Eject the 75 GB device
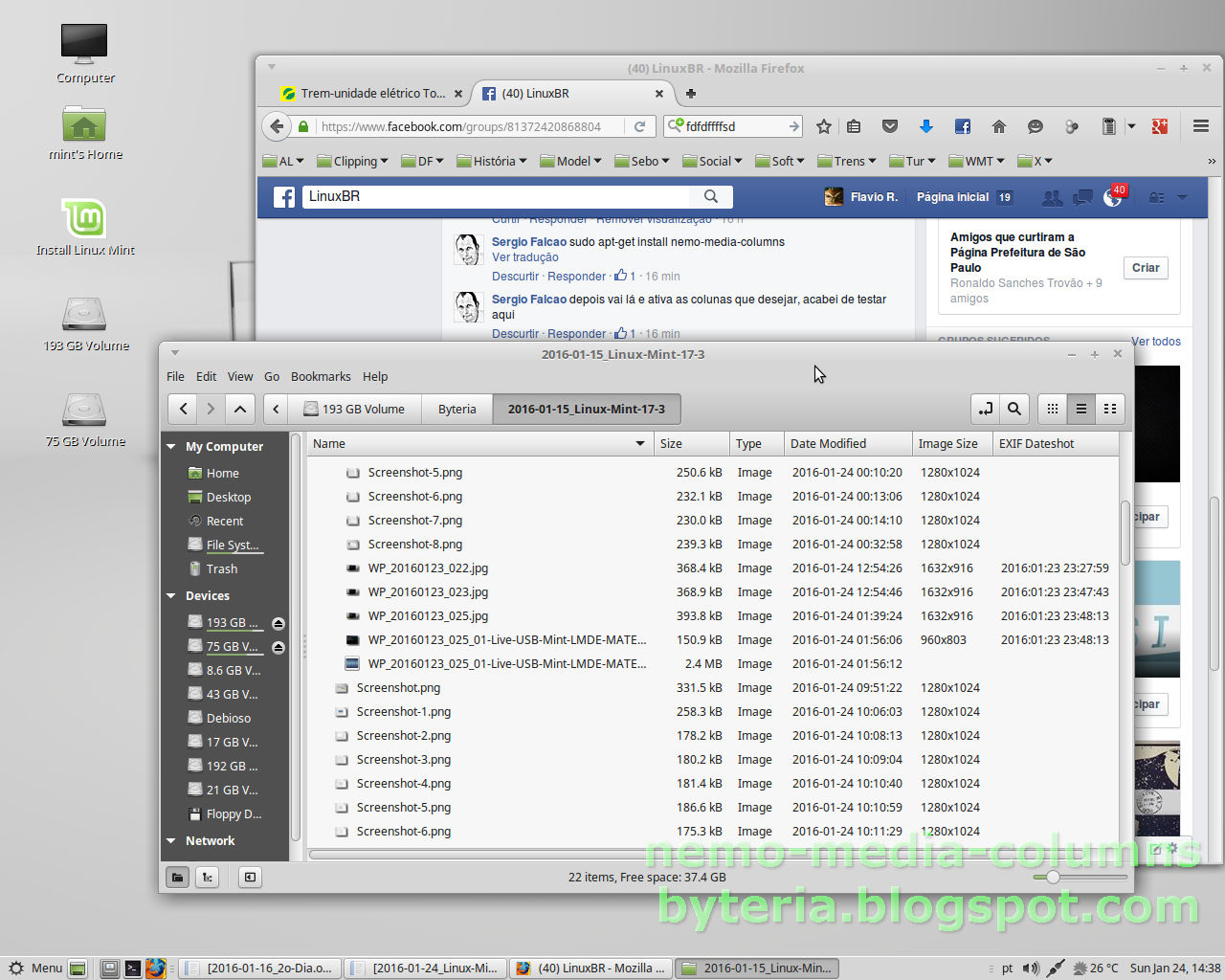This screenshot has height=980, width=1225. [278, 646]
